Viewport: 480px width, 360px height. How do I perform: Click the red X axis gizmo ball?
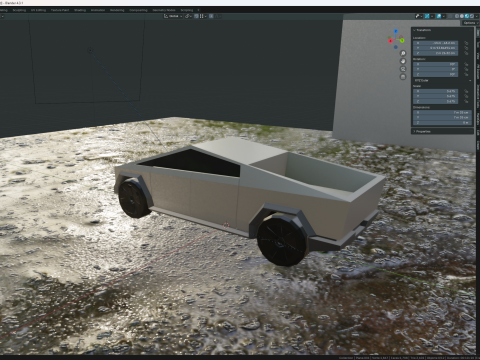pos(390,41)
